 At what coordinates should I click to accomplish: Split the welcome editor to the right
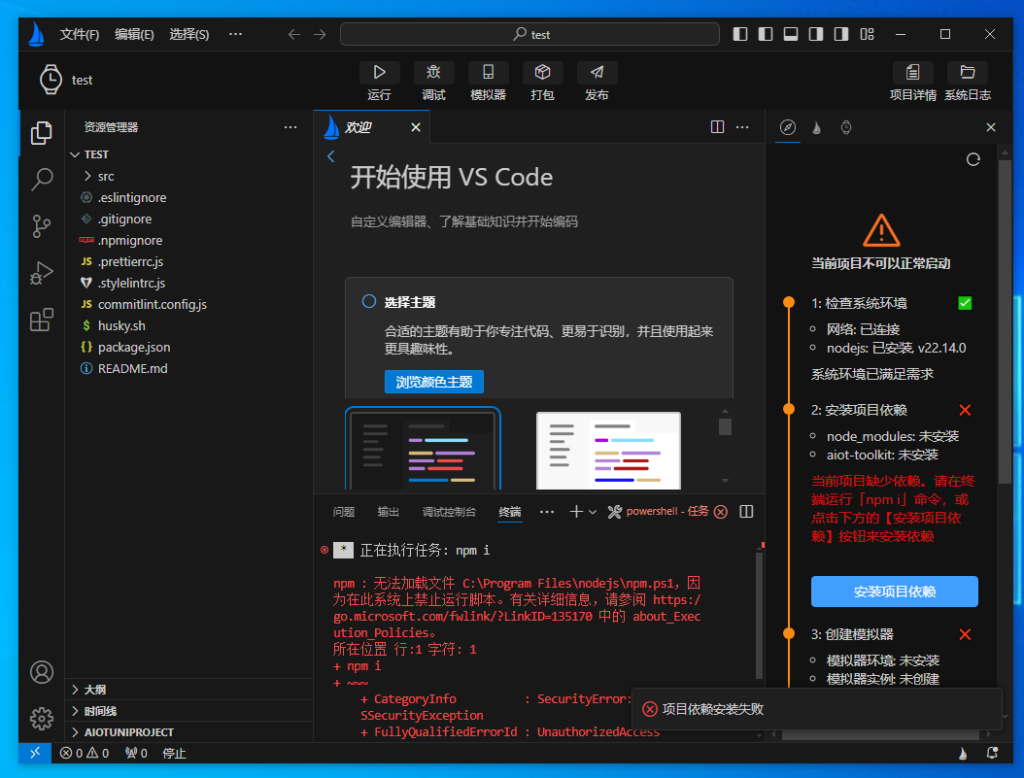(717, 127)
